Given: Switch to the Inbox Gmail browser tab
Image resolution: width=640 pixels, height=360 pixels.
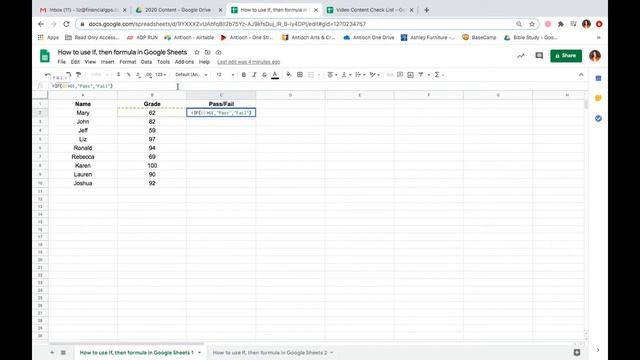Looking at the screenshot, I should coord(83,10).
